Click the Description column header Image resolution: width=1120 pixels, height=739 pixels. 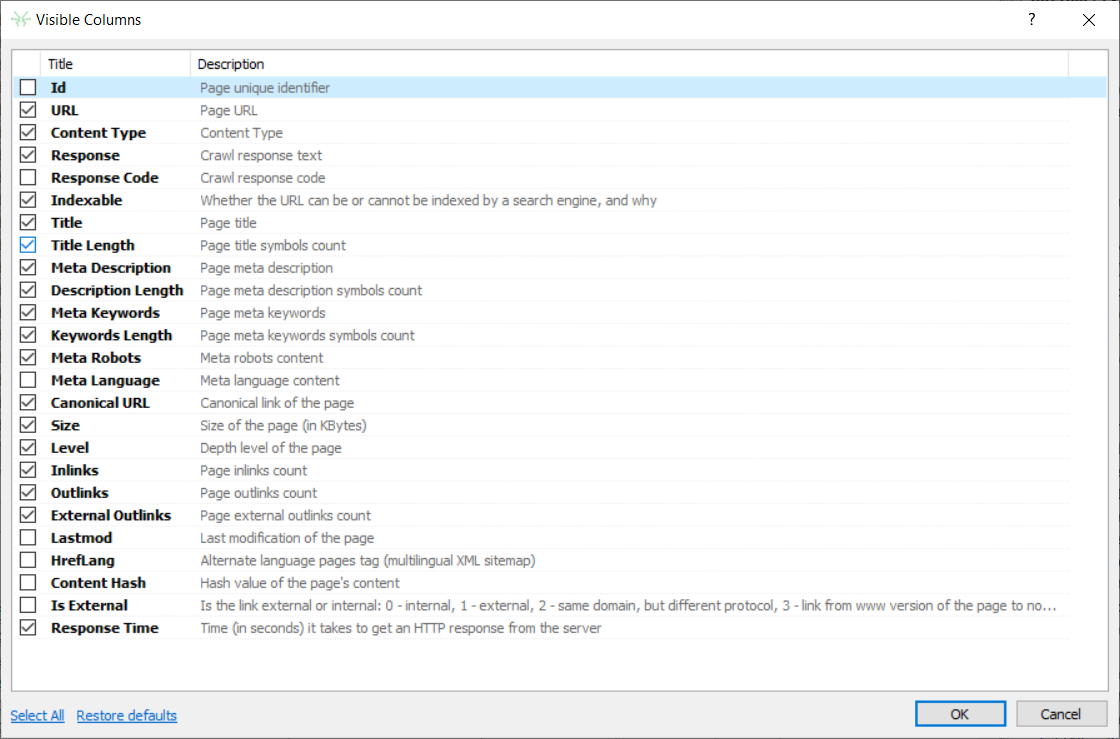pyautogui.click(x=231, y=64)
